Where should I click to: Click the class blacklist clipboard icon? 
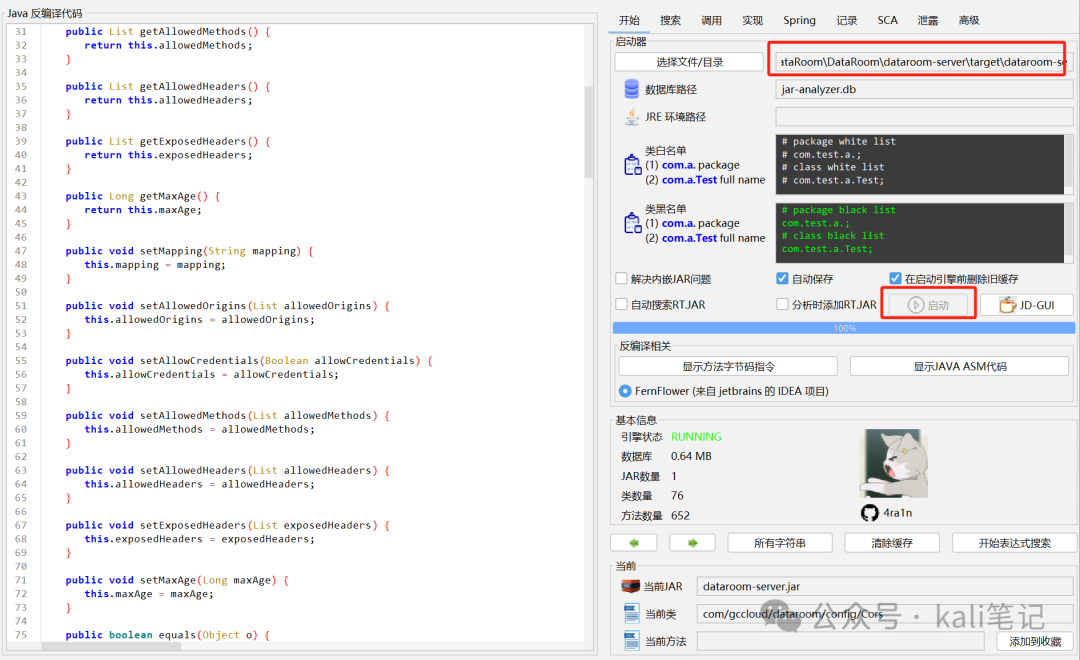pyautogui.click(x=632, y=223)
